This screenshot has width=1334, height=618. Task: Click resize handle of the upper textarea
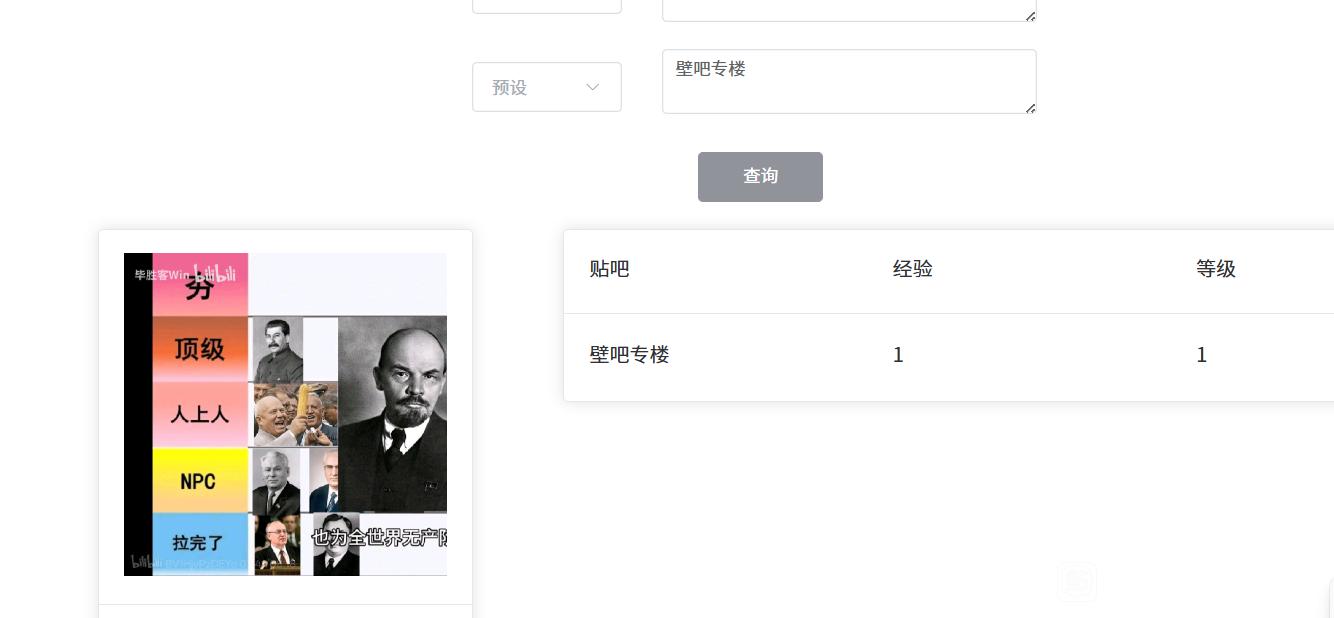1030,15
